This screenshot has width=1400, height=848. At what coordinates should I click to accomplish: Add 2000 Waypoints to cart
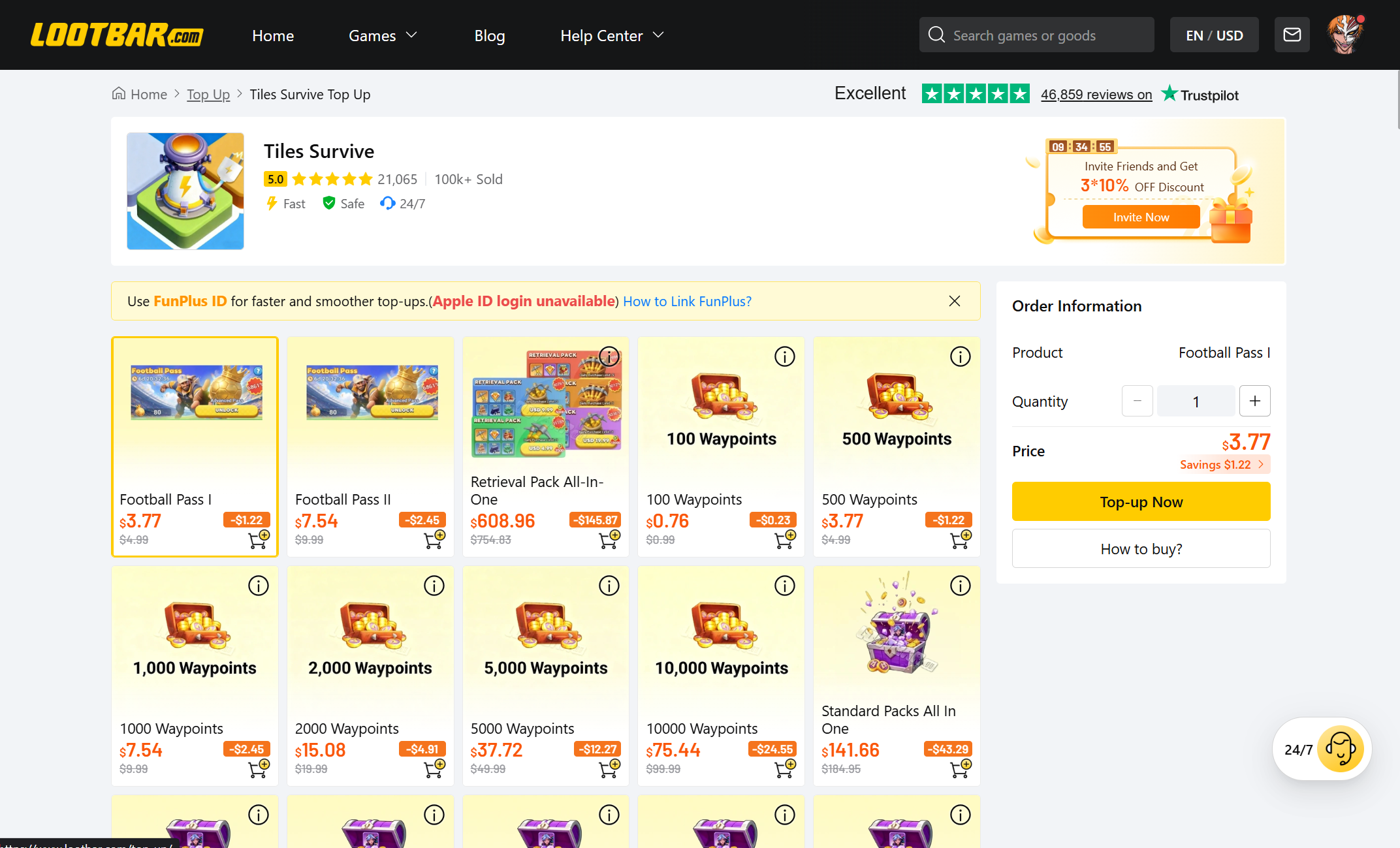click(x=434, y=768)
